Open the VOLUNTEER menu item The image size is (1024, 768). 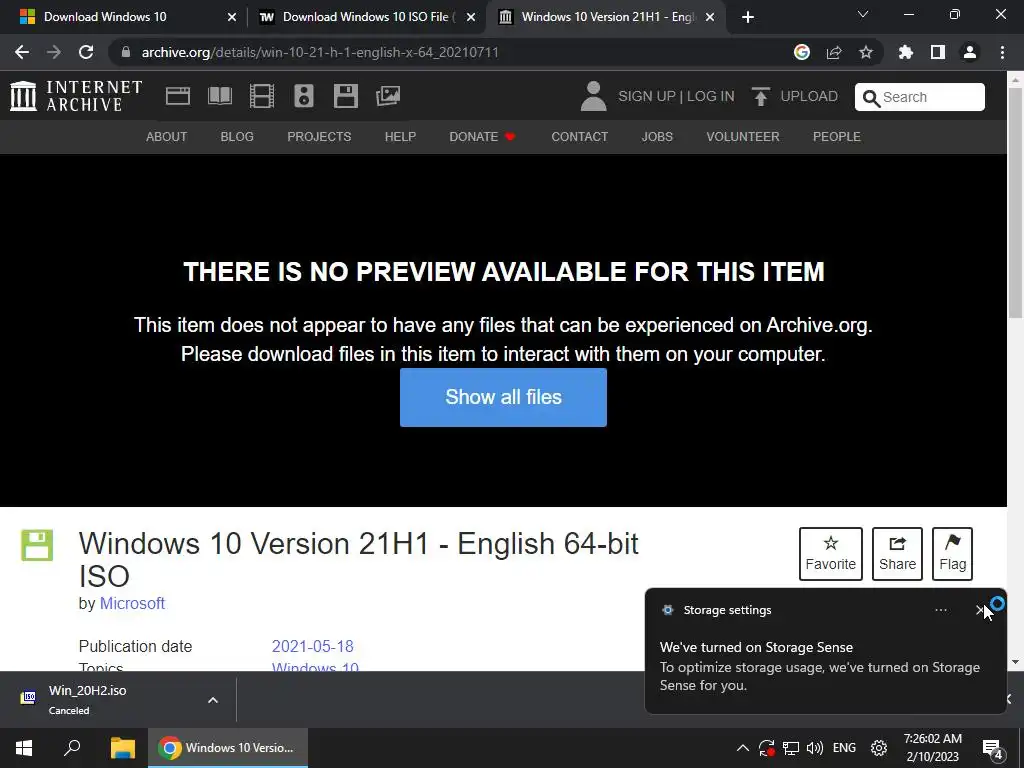pyautogui.click(x=743, y=136)
